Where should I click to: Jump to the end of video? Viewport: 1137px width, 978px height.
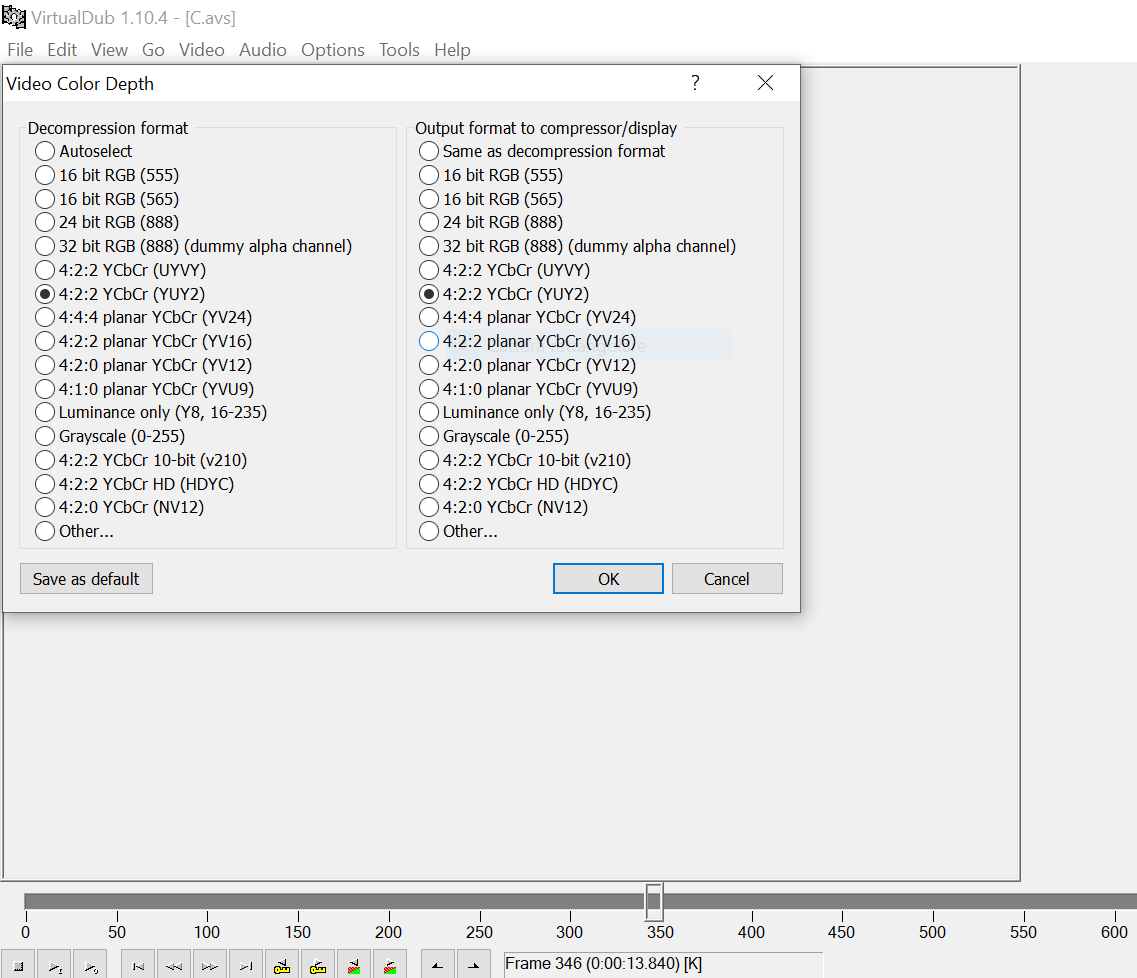coord(246,966)
